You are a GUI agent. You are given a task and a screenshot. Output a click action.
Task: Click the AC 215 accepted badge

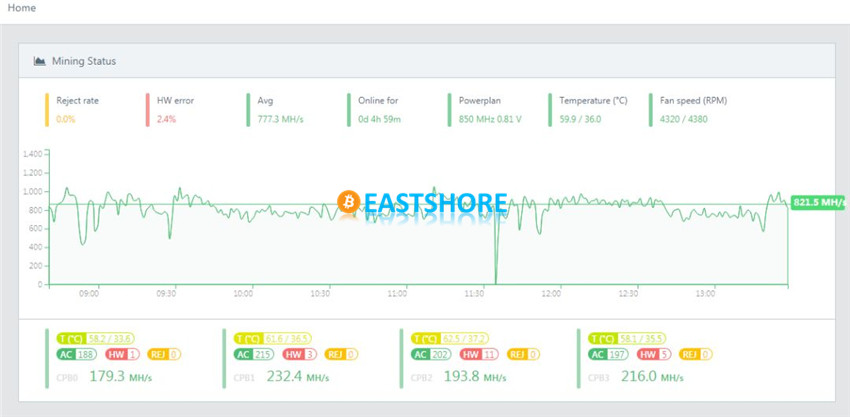coord(254,355)
